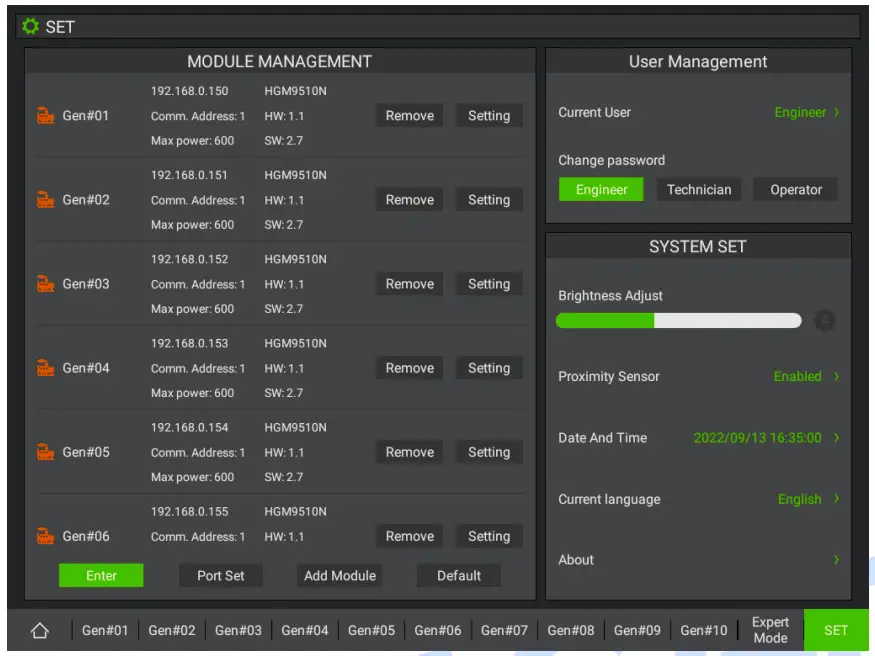Click the Gen#02 generator icon
Viewport: 875px width, 656px height.
click(43, 199)
